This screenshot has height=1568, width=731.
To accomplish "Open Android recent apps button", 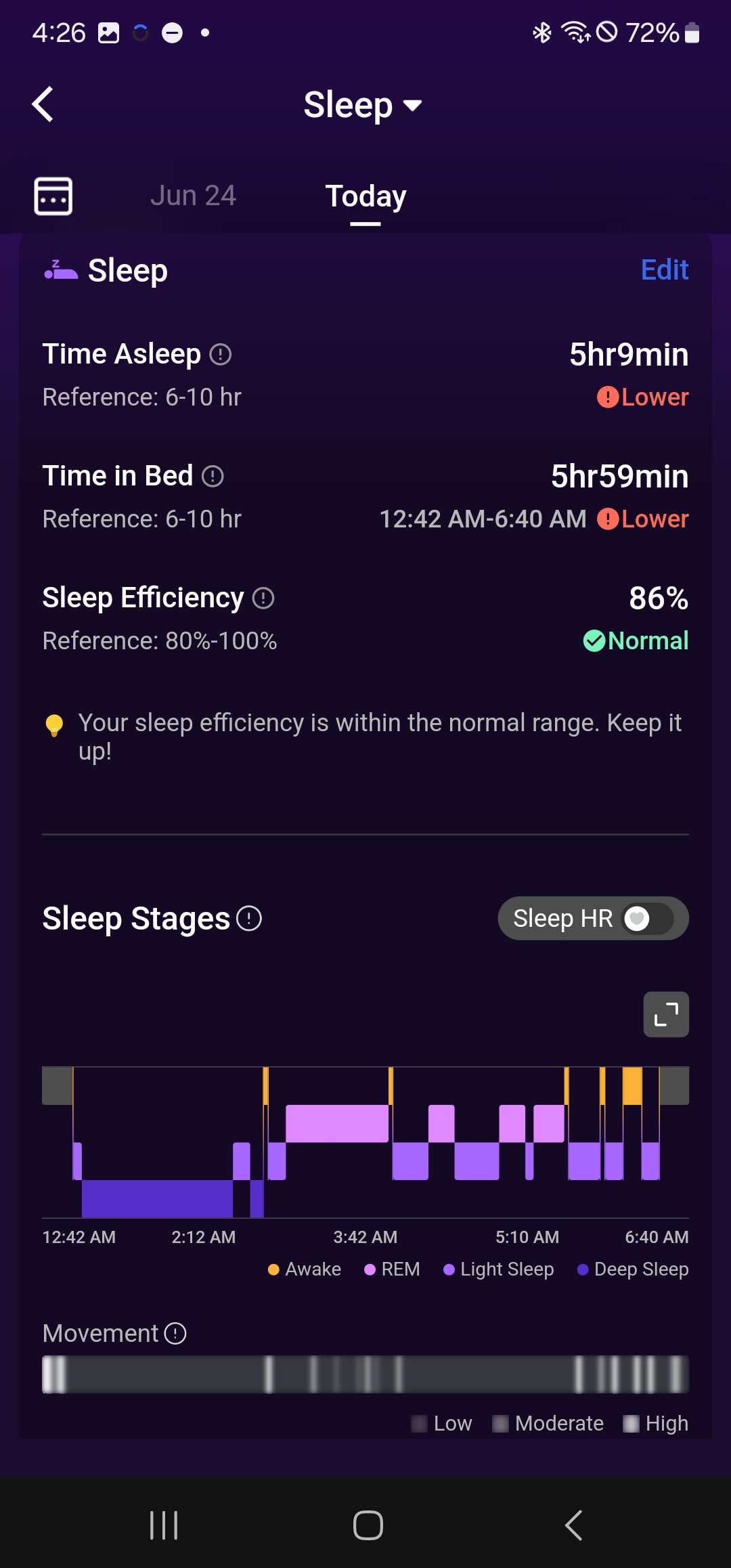I will [164, 1525].
